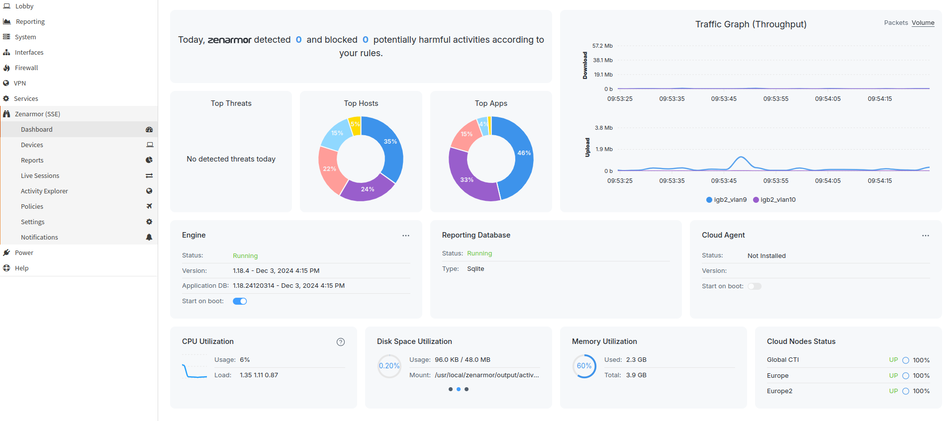950x421 pixels.
Task: Click the CPU Utilization help question icon
Action: [341, 342]
